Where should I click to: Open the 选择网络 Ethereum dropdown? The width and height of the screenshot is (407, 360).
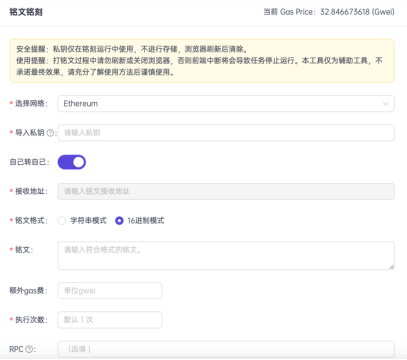(x=226, y=104)
